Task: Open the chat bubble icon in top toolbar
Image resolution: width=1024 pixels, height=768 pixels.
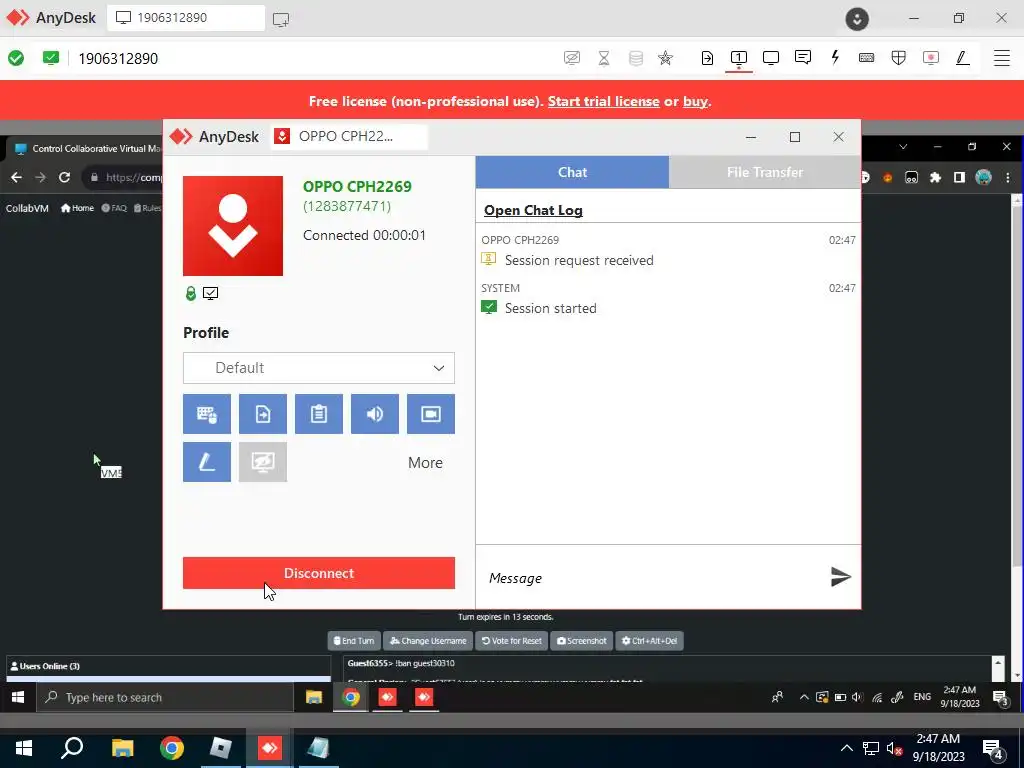Action: [x=803, y=58]
